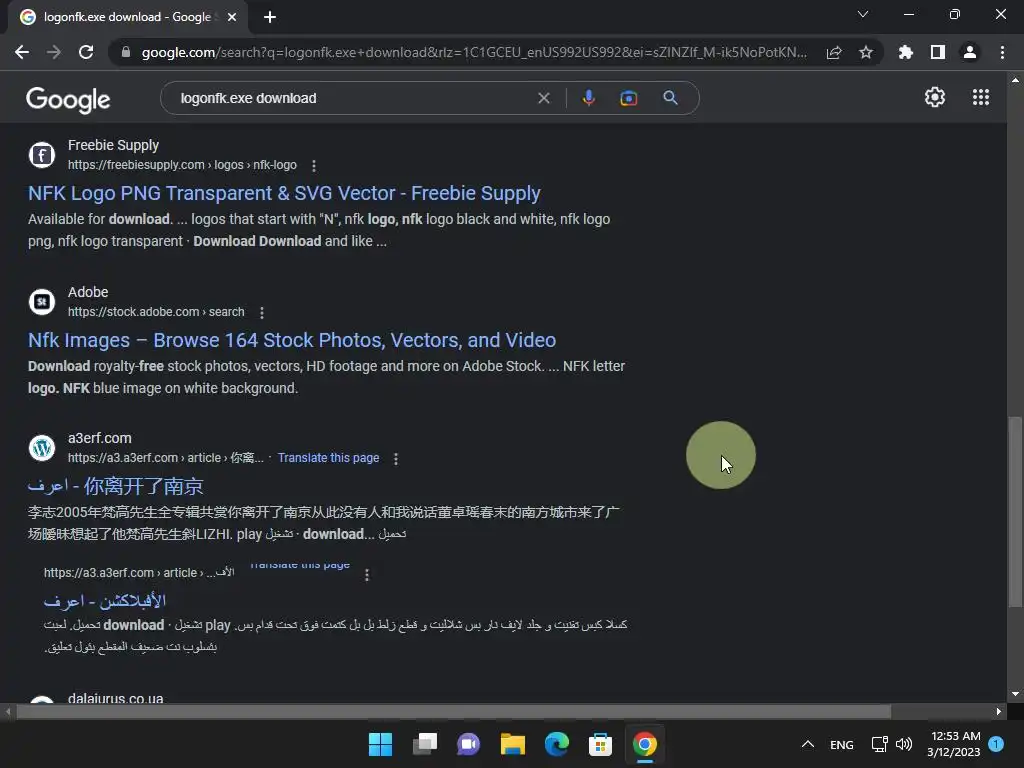Open a3erf.com result options menu
Image resolution: width=1024 pixels, height=768 pixels.
tap(396, 458)
